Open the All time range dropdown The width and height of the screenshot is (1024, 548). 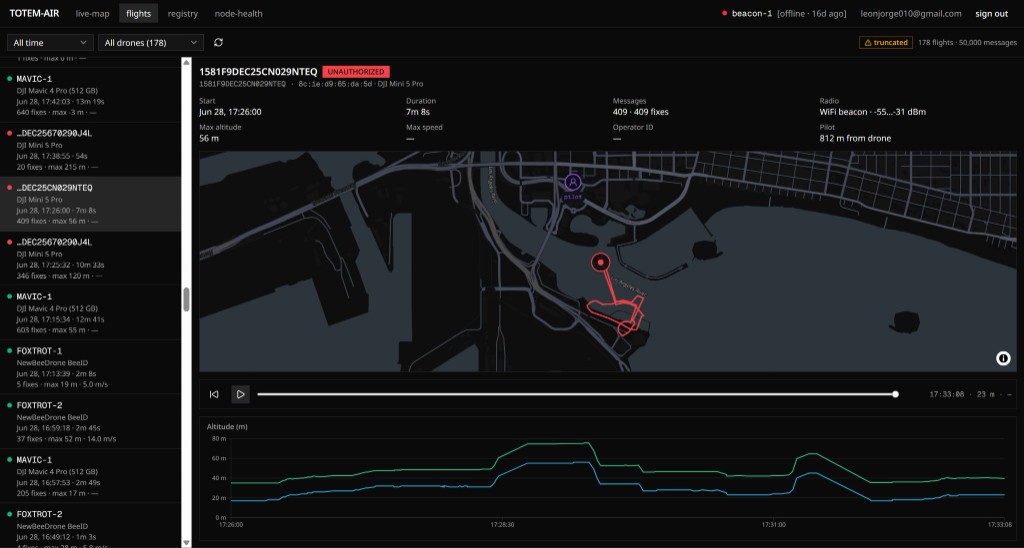pos(50,42)
